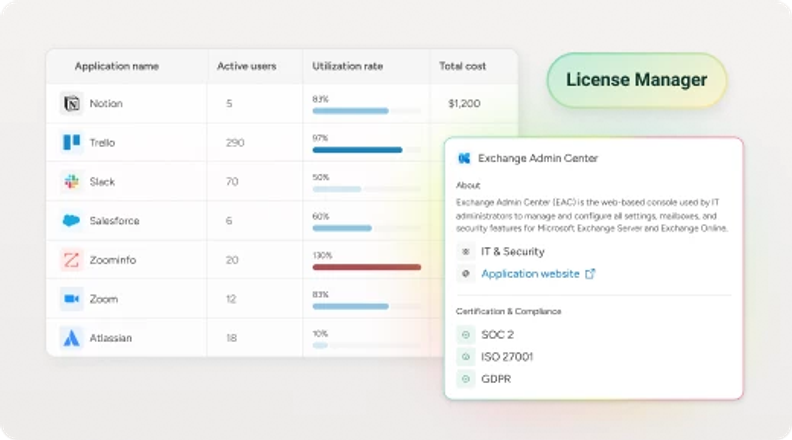Open the Application website link
This screenshot has width=792, height=440.
point(530,274)
